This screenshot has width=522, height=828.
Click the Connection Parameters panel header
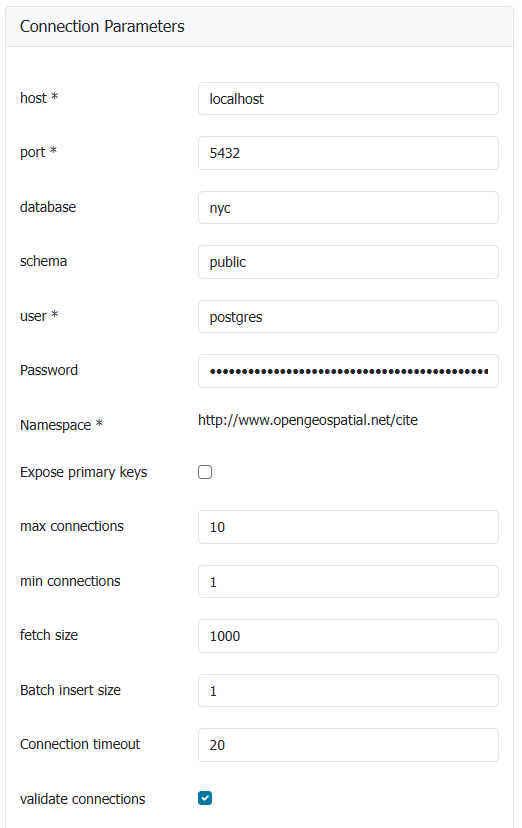[x=260, y=26]
